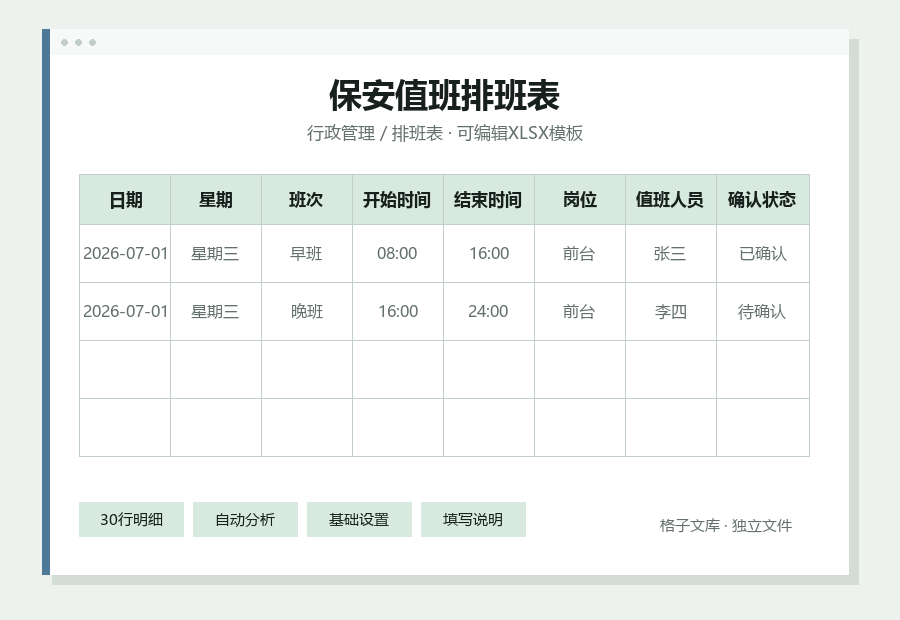Click the subtitle 行政管理 / 排班表
Image resolution: width=900 pixels, height=620 pixels.
(375, 133)
